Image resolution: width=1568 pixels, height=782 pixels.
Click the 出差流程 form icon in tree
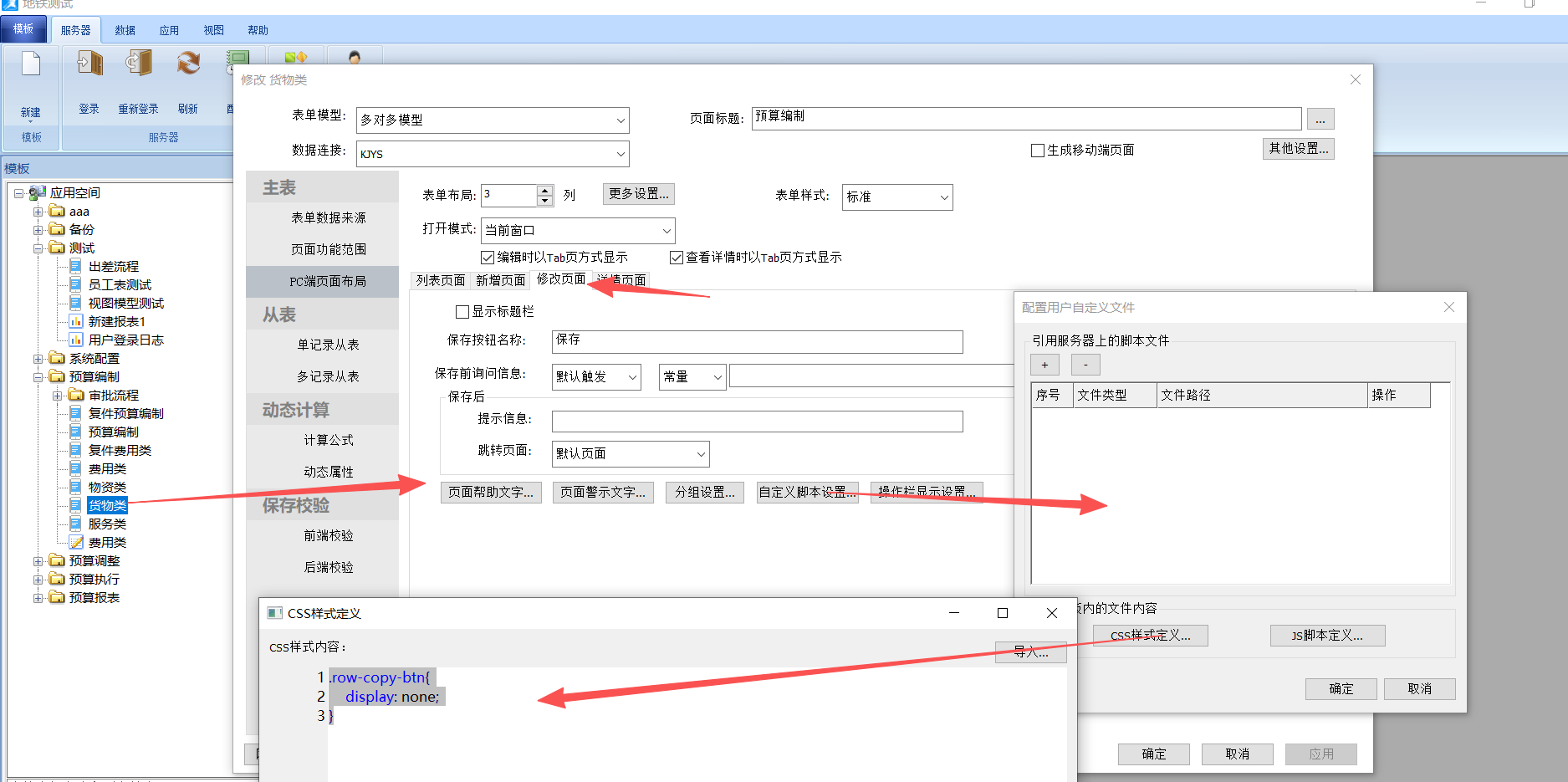(76, 267)
